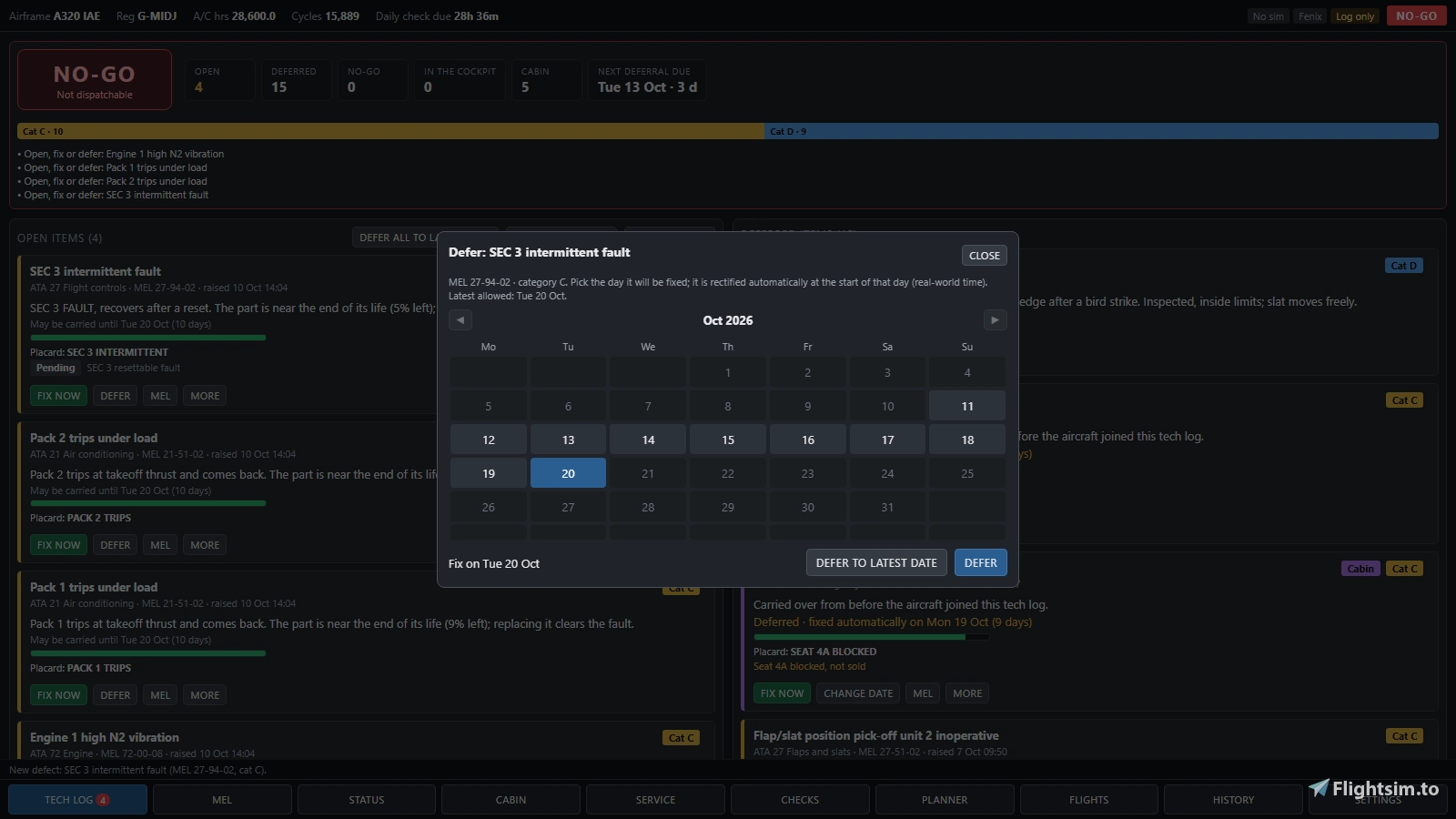The image size is (1456, 819).
Task: Open the Planner tab
Action: point(945,800)
